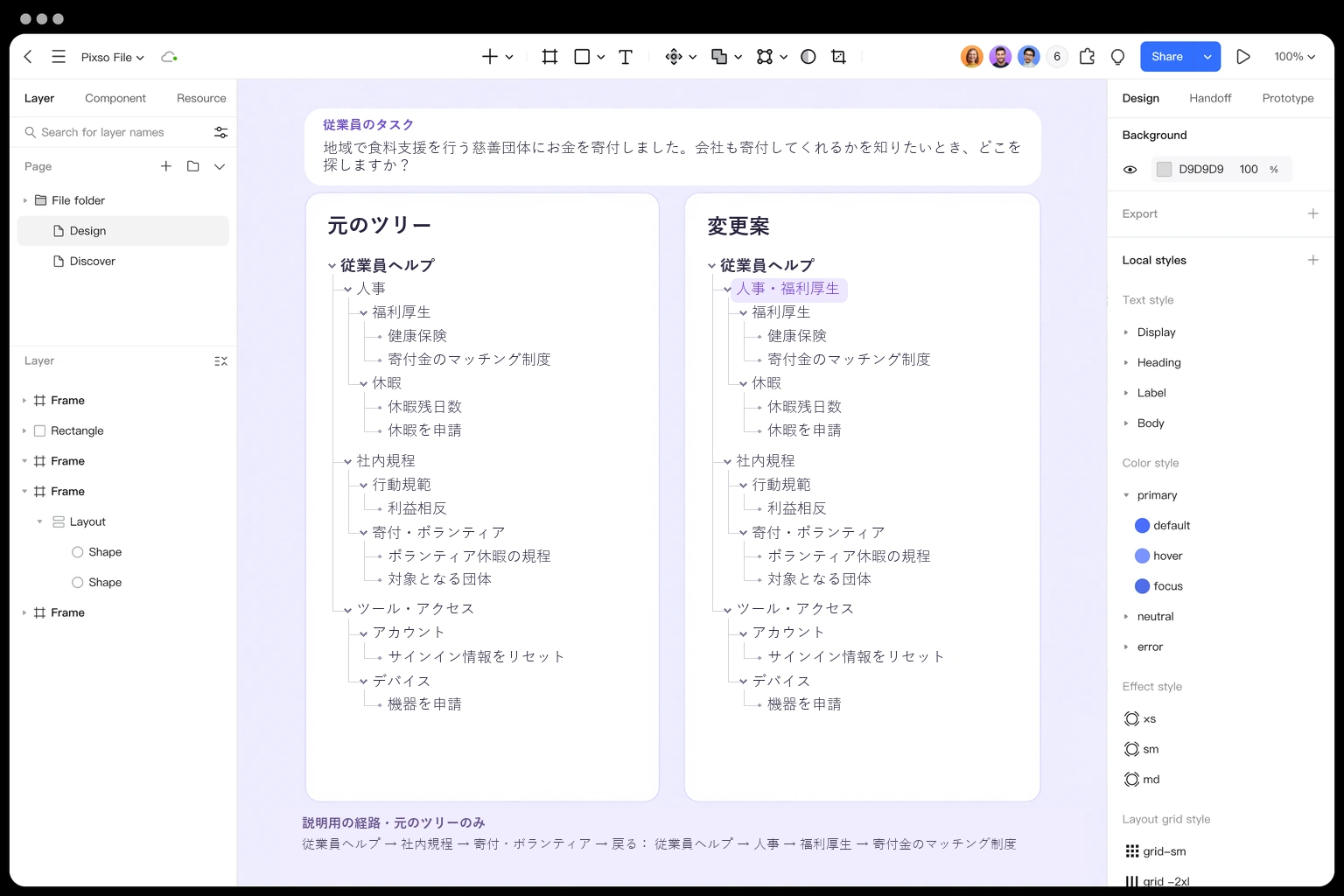Viewport: 1344px width, 896px height.
Task: Click the mask circle icon
Action: point(808,57)
